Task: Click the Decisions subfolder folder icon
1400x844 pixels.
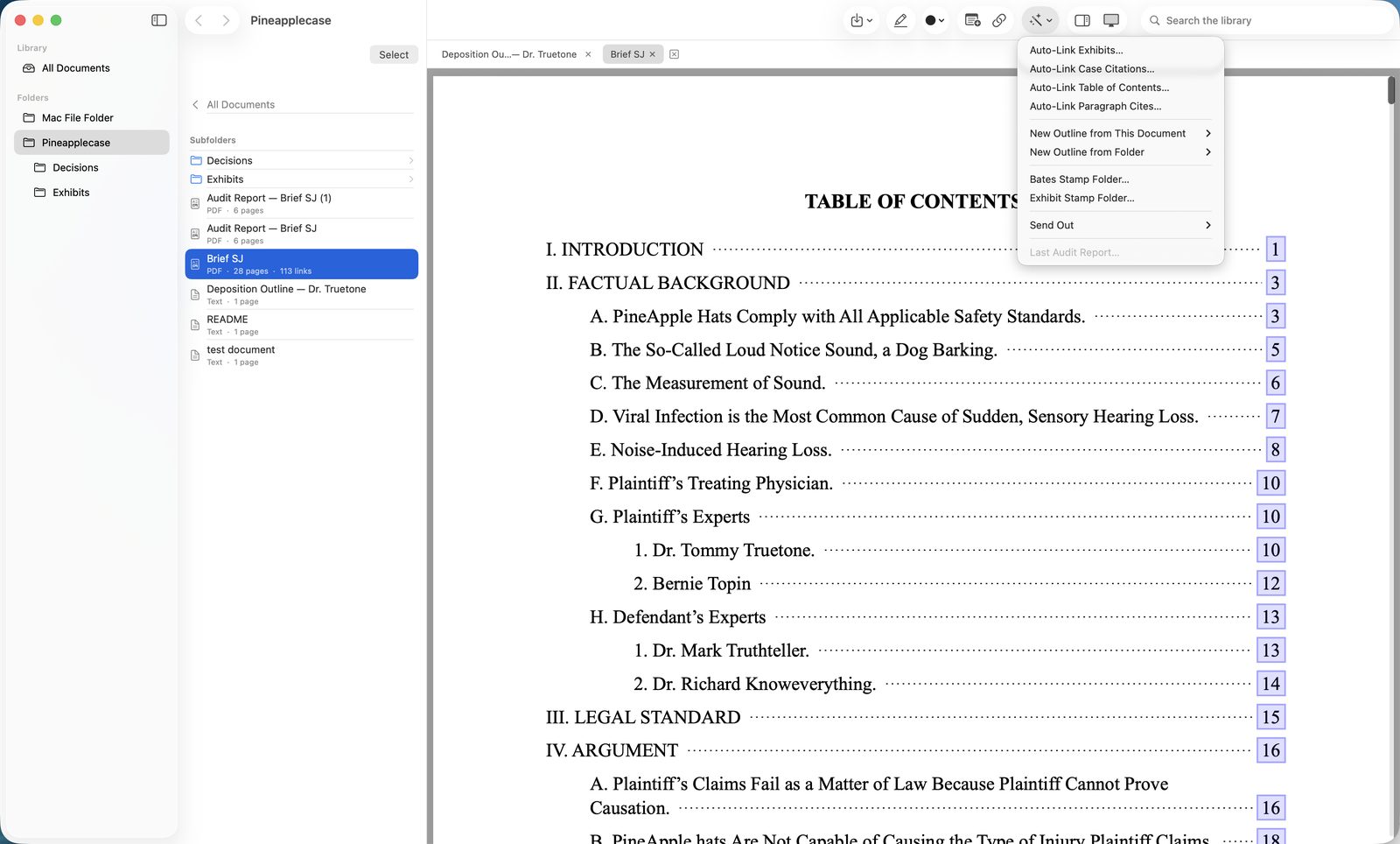Action: (196, 160)
